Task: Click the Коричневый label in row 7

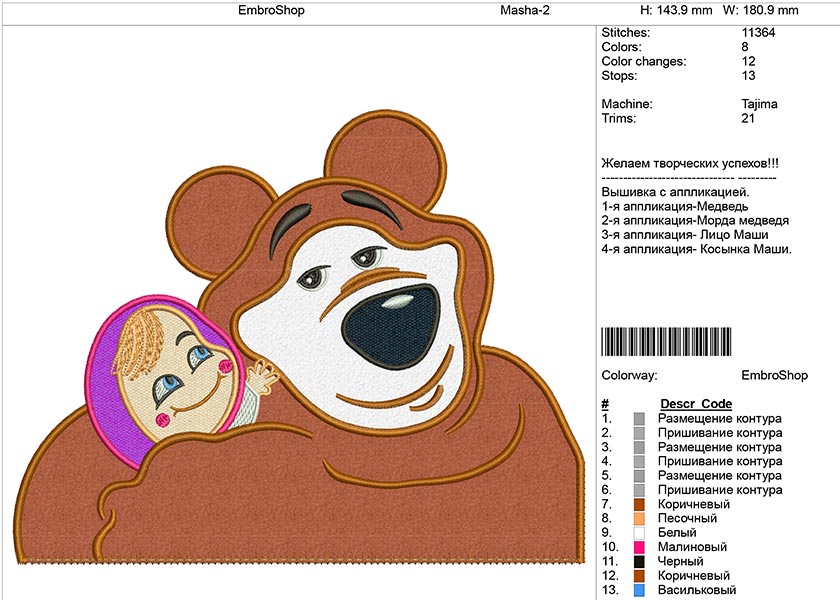Action: pyautogui.click(x=693, y=505)
